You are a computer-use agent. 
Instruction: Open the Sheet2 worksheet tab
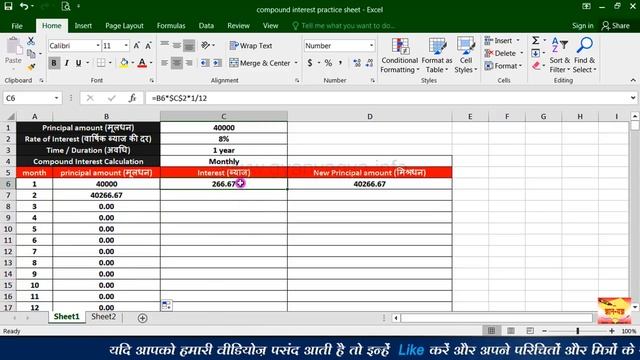(x=103, y=317)
